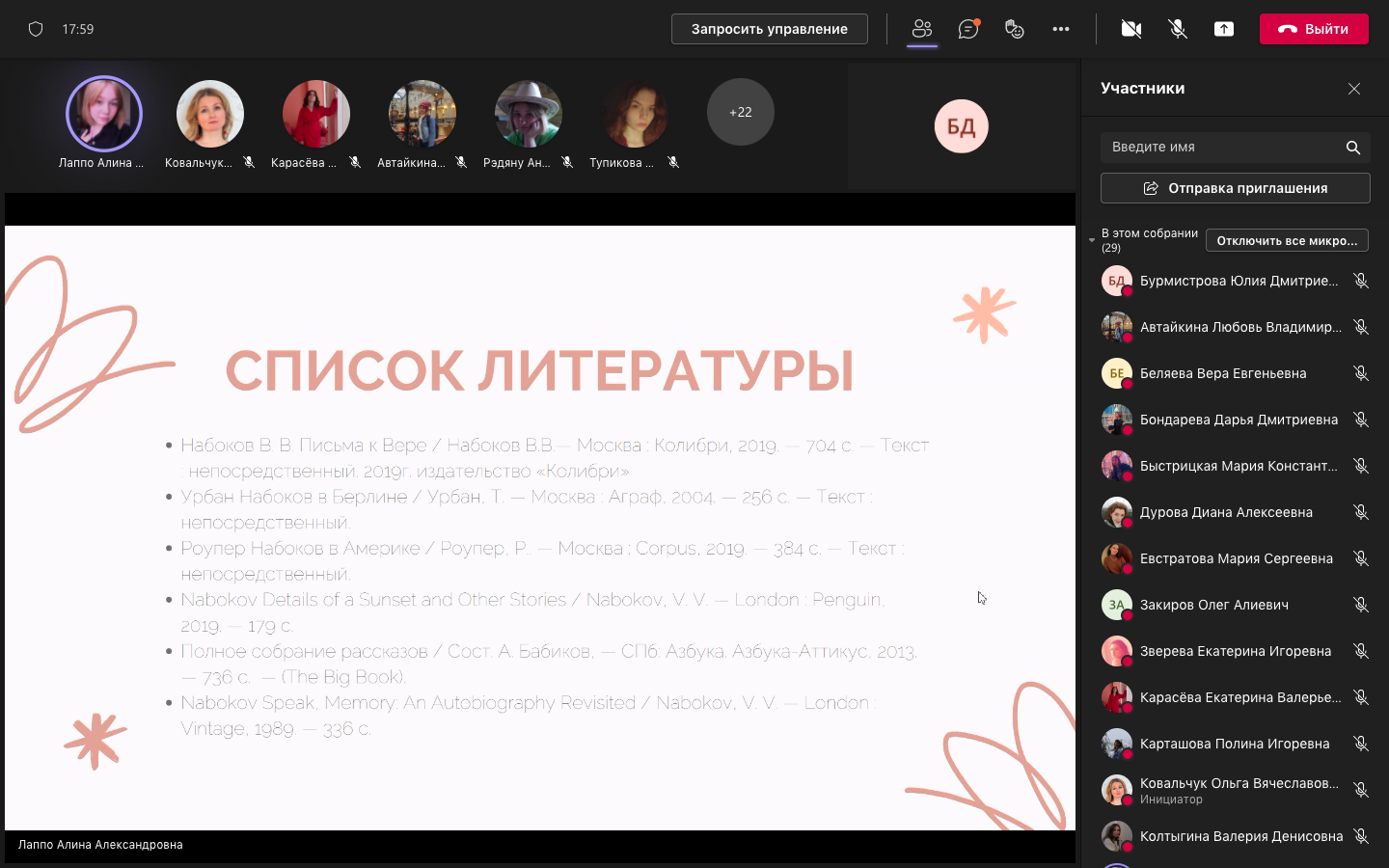Image resolution: width=1389 pixels, height=868 pixels.
Task: Toggle the camera on
Action: point(1131,29)
